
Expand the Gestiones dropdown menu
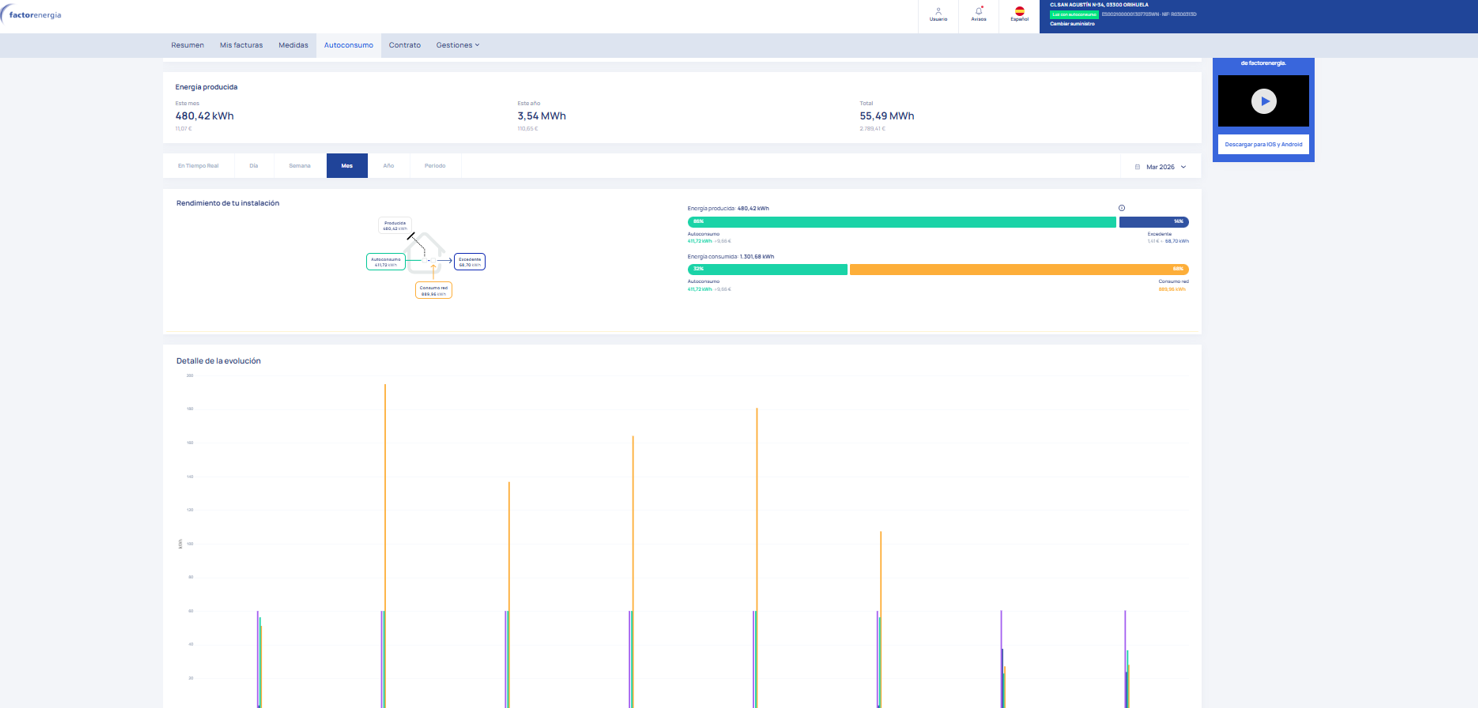tap(457, 45)
